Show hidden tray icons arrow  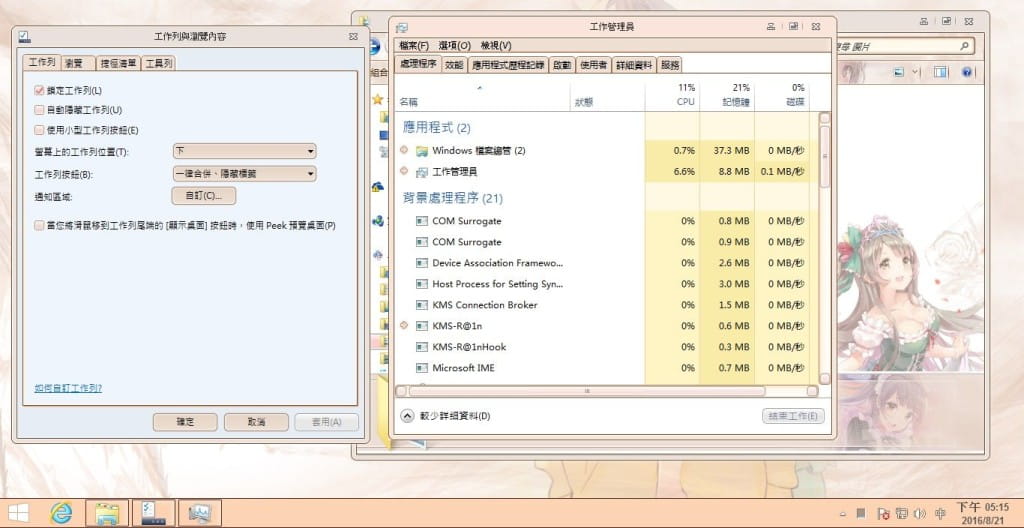pyautogui.click(x=843, y=514)
